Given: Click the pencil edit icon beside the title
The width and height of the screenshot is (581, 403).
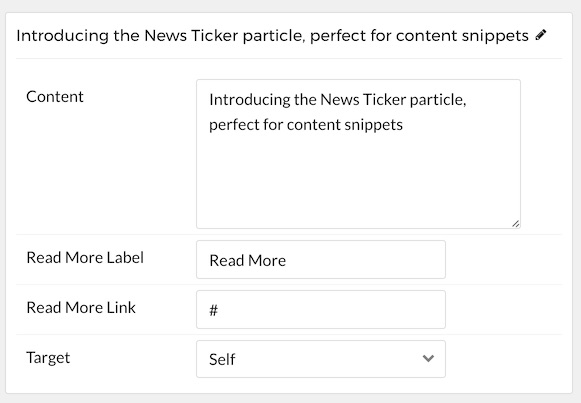Looking at the screenshot, I should pyautogui.click(x=541, y=35).
